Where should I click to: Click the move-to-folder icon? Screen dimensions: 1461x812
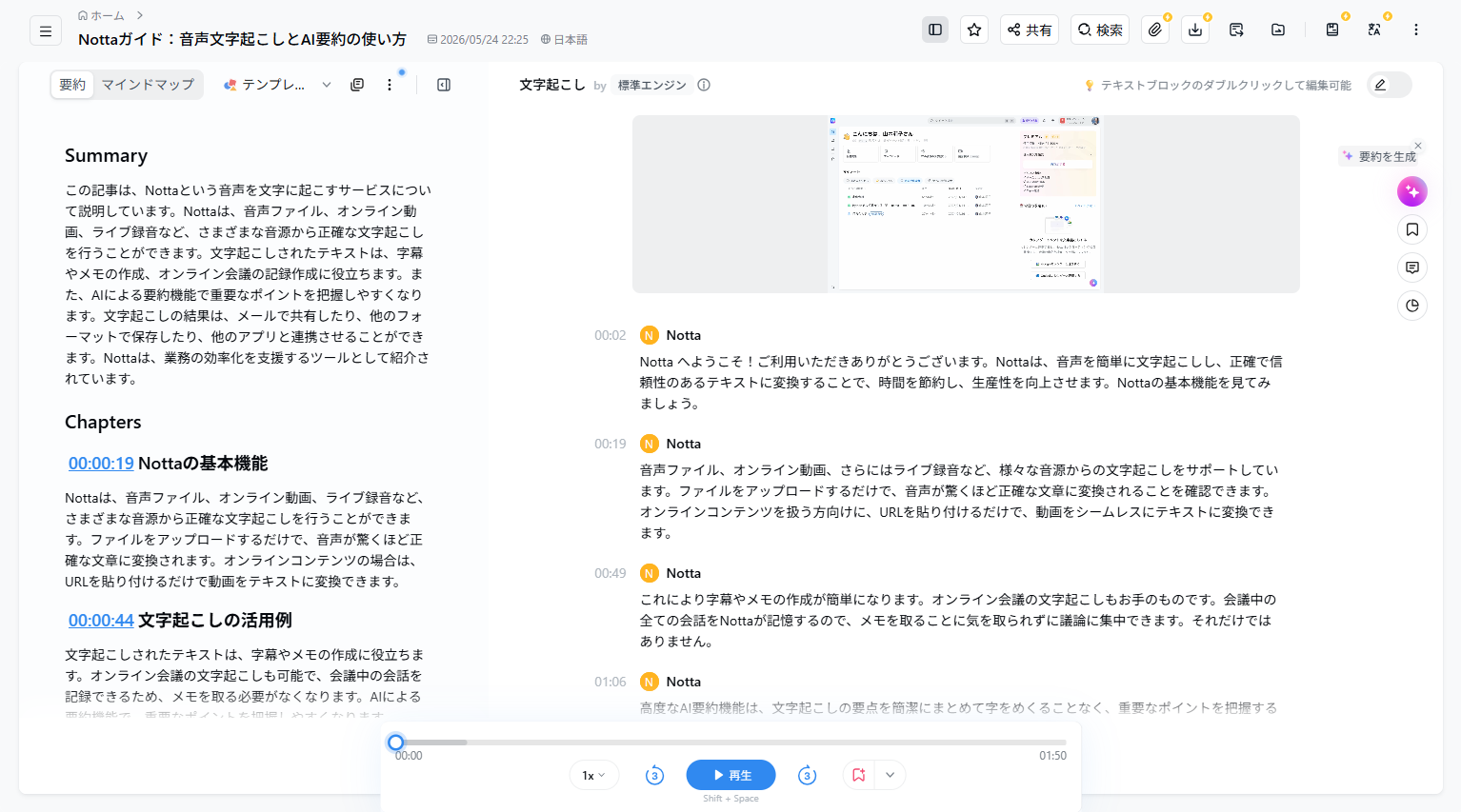tap(1278, 30)
